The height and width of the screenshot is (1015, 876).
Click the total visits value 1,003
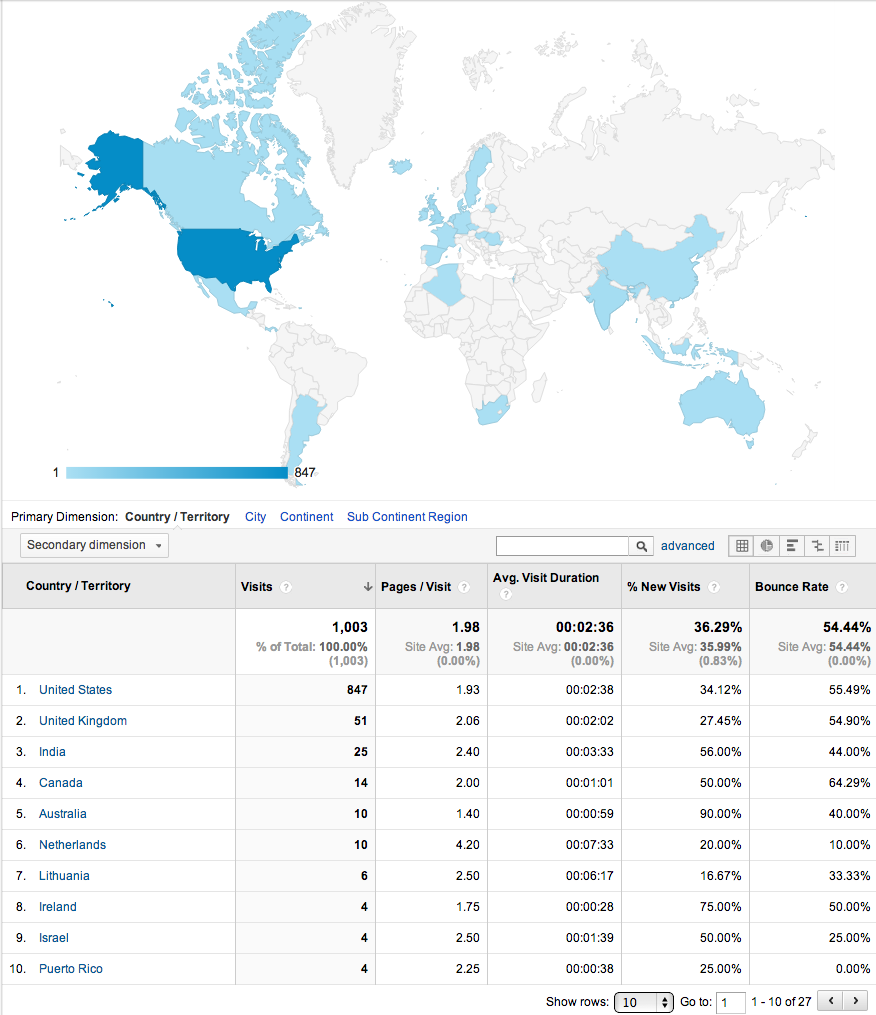pyautogui.click(x=350, y=627)
